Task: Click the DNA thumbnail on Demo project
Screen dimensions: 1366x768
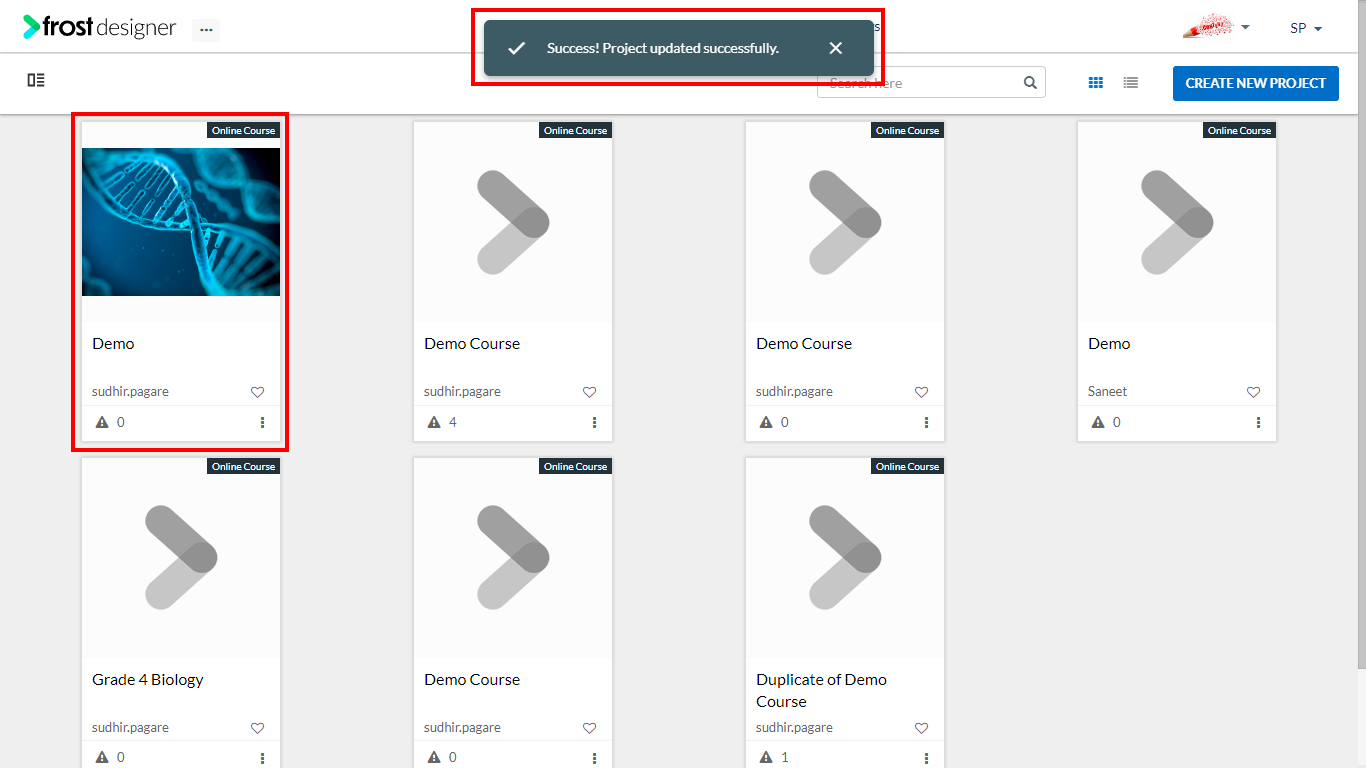Action: pos(181,222)
